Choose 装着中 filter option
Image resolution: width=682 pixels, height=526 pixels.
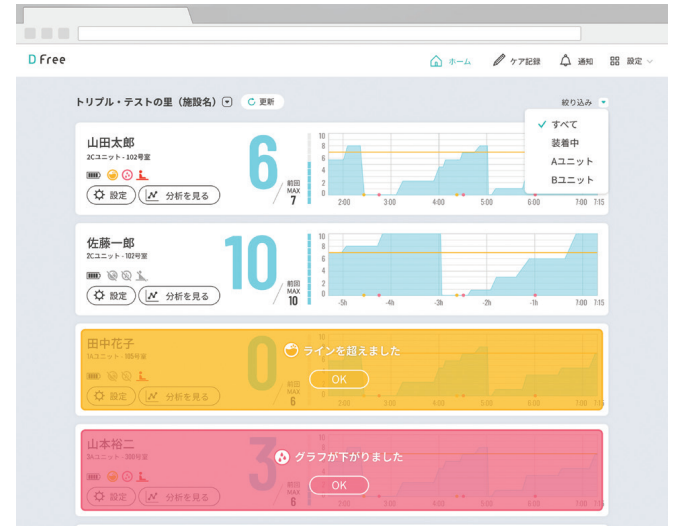tap(565, 143)
